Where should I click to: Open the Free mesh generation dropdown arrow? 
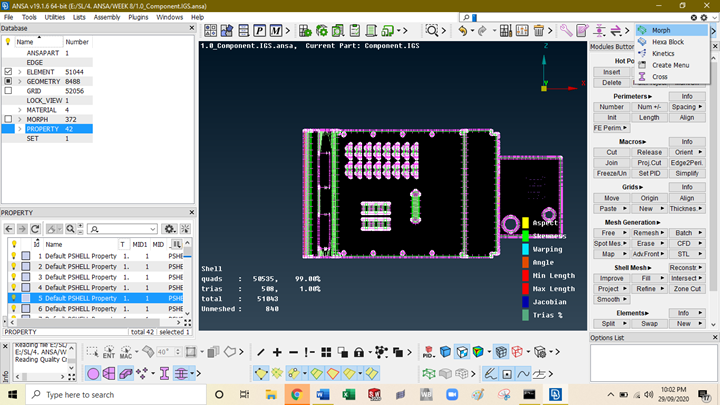pyautogui.click(x=624, y=233)
